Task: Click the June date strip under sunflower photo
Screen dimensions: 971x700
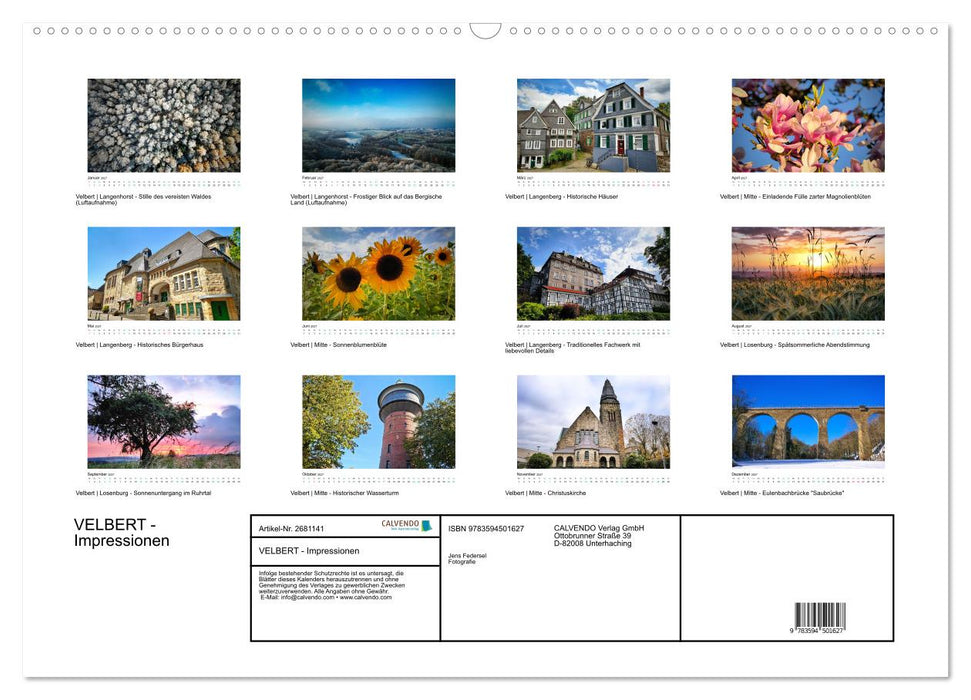Action: coord(378,331)
